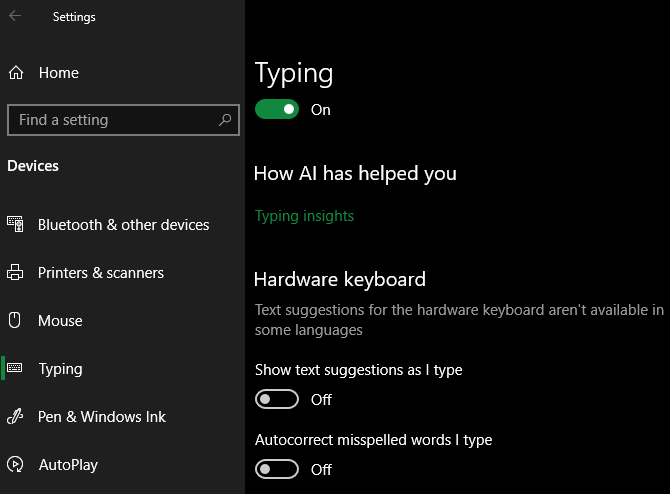This screenshot has height=494, width=670.
Task: Click the search magnifier icon
Action: coord(226,120)
